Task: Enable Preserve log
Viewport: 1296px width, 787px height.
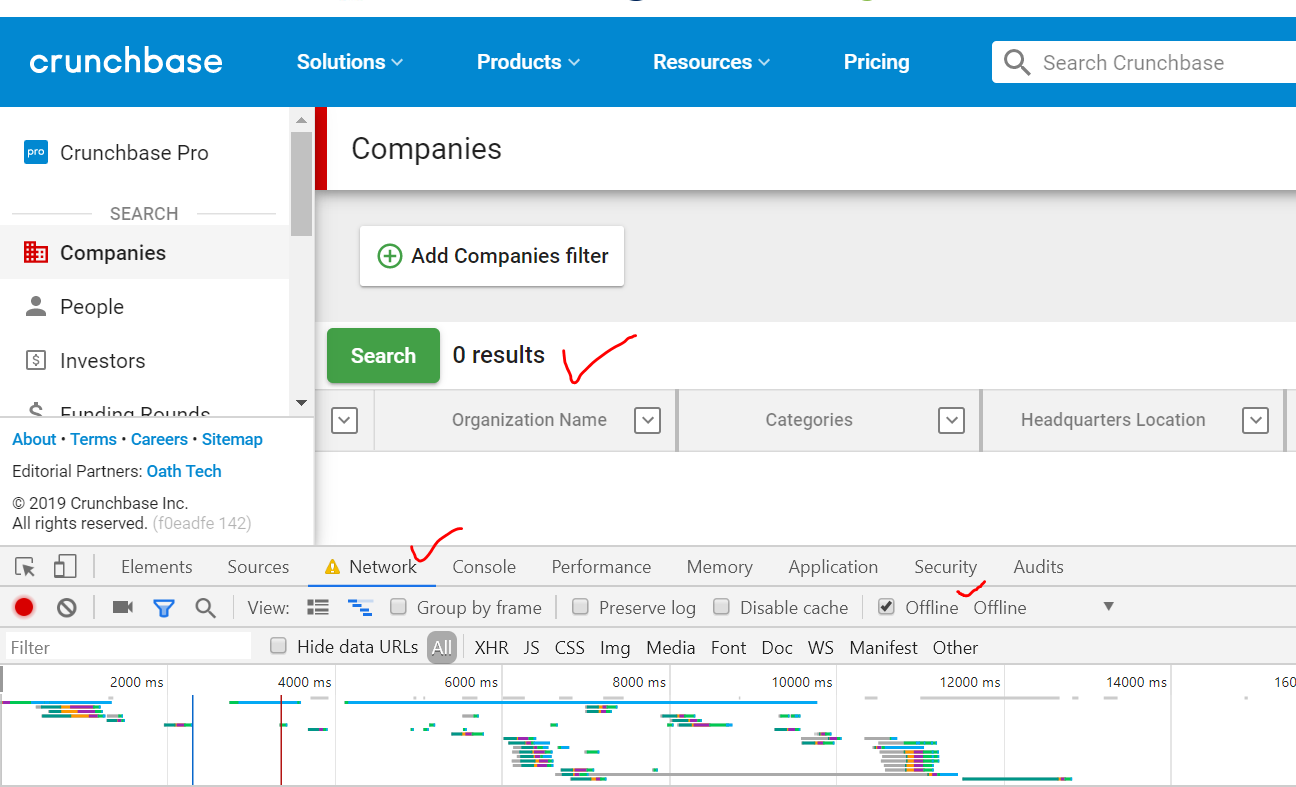Action: [x=580, y=607]
